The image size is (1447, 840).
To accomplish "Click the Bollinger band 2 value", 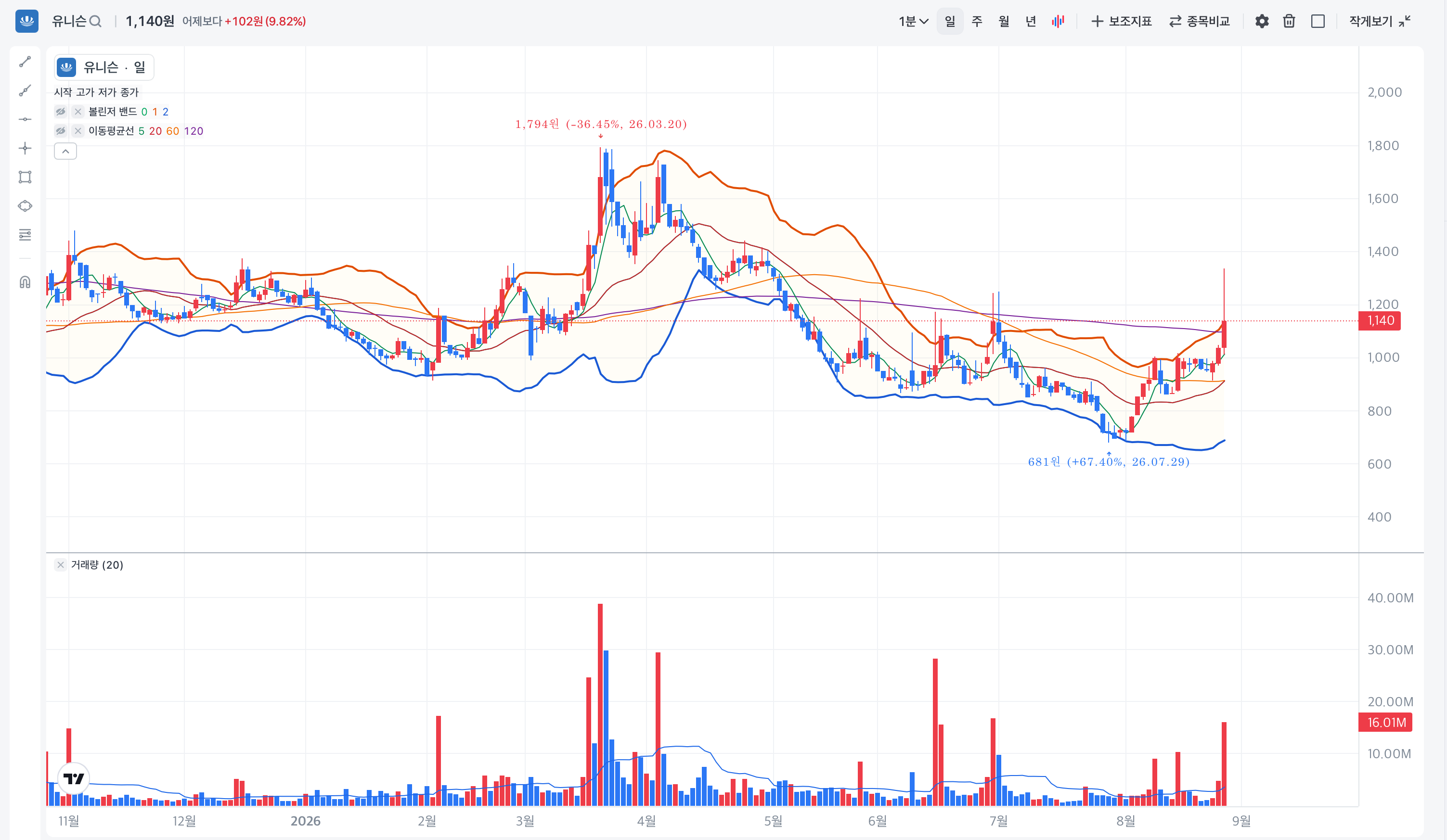I will 166,112.
